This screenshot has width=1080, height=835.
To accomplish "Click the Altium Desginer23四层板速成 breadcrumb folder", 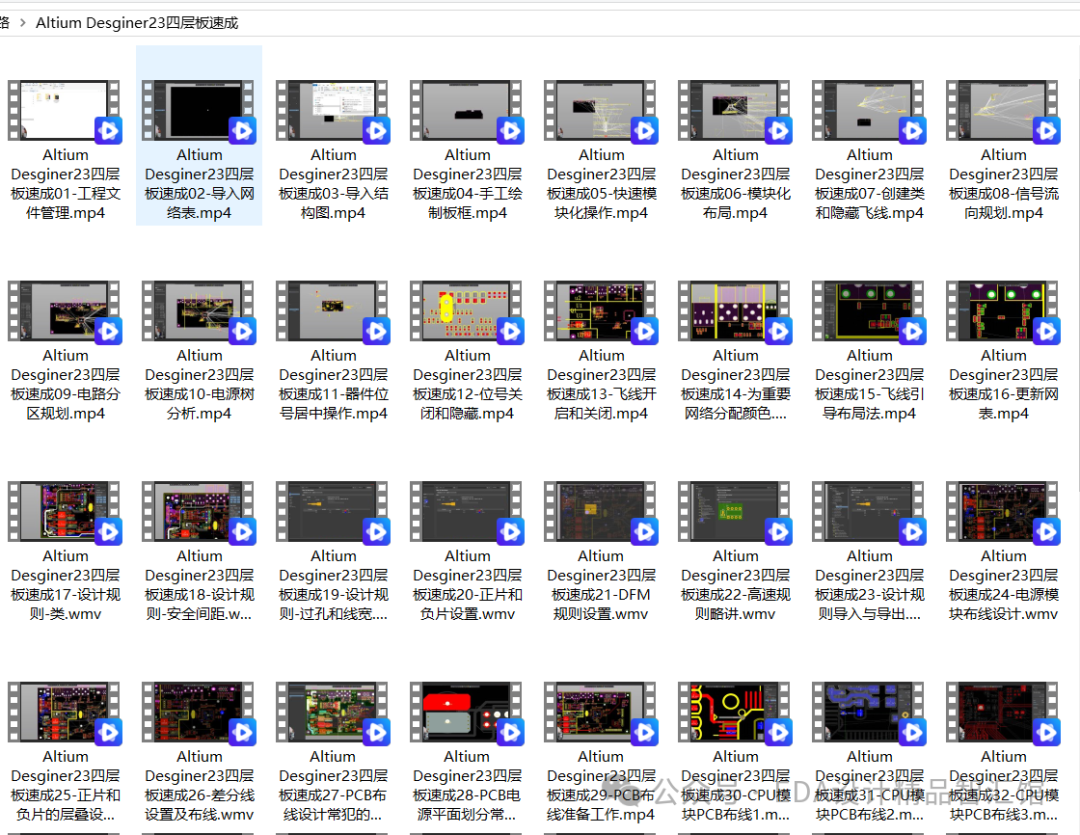I will tap(137, 22).
